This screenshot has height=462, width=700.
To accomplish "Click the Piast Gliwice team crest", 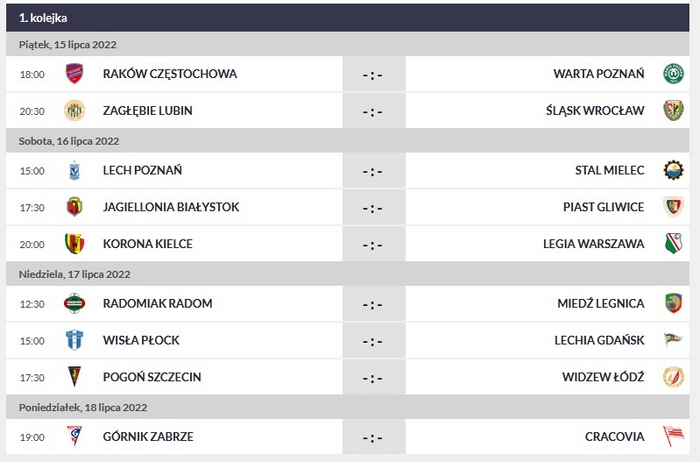I will [674, 207].
